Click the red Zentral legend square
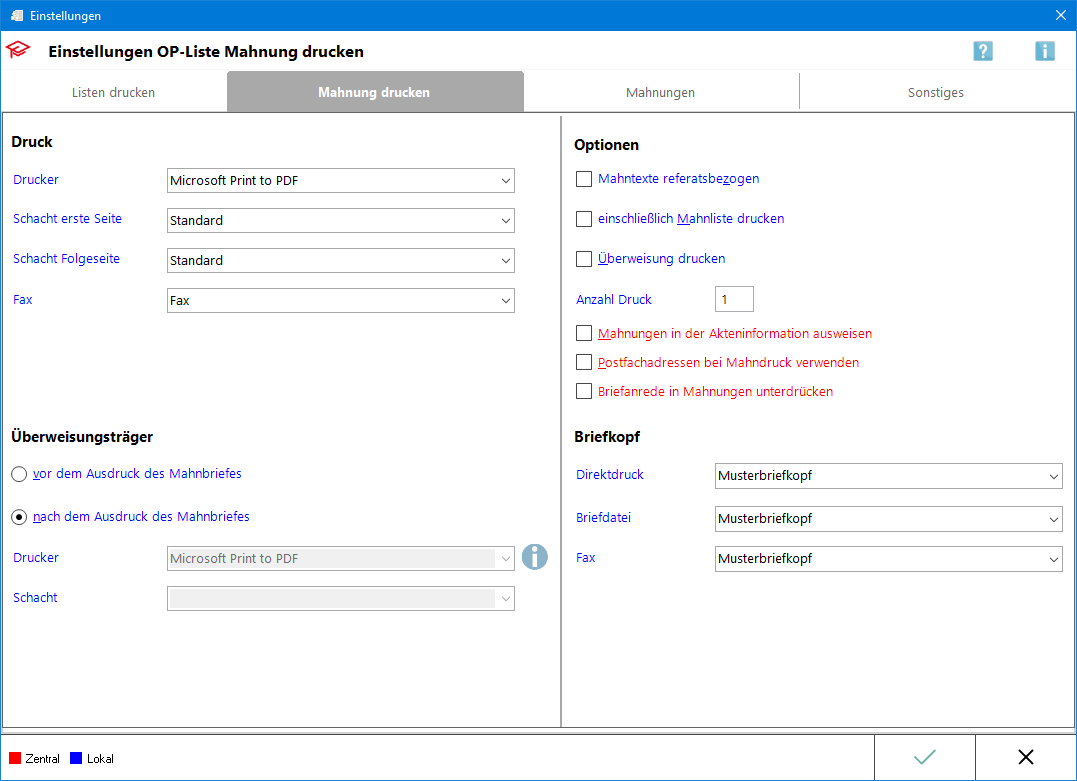Screen dimensions: 1077x781 [15, 759]
